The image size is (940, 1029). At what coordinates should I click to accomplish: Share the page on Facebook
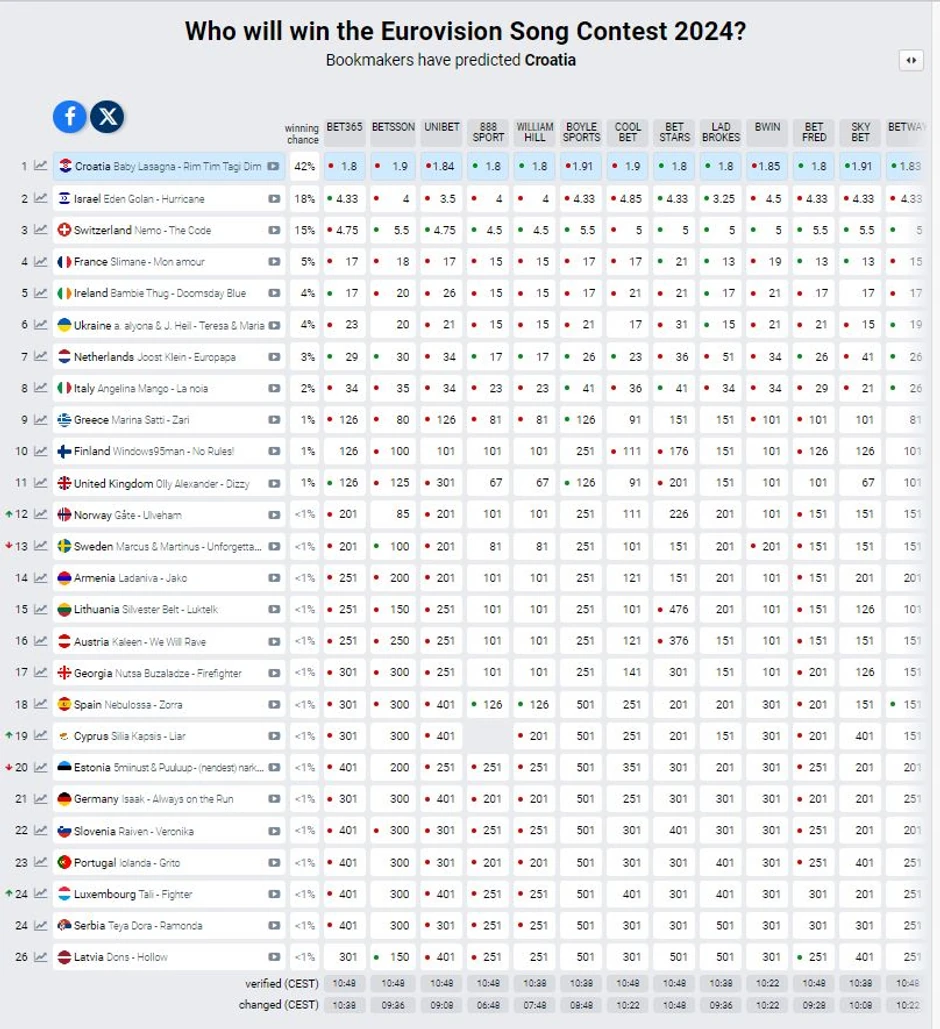69,117
